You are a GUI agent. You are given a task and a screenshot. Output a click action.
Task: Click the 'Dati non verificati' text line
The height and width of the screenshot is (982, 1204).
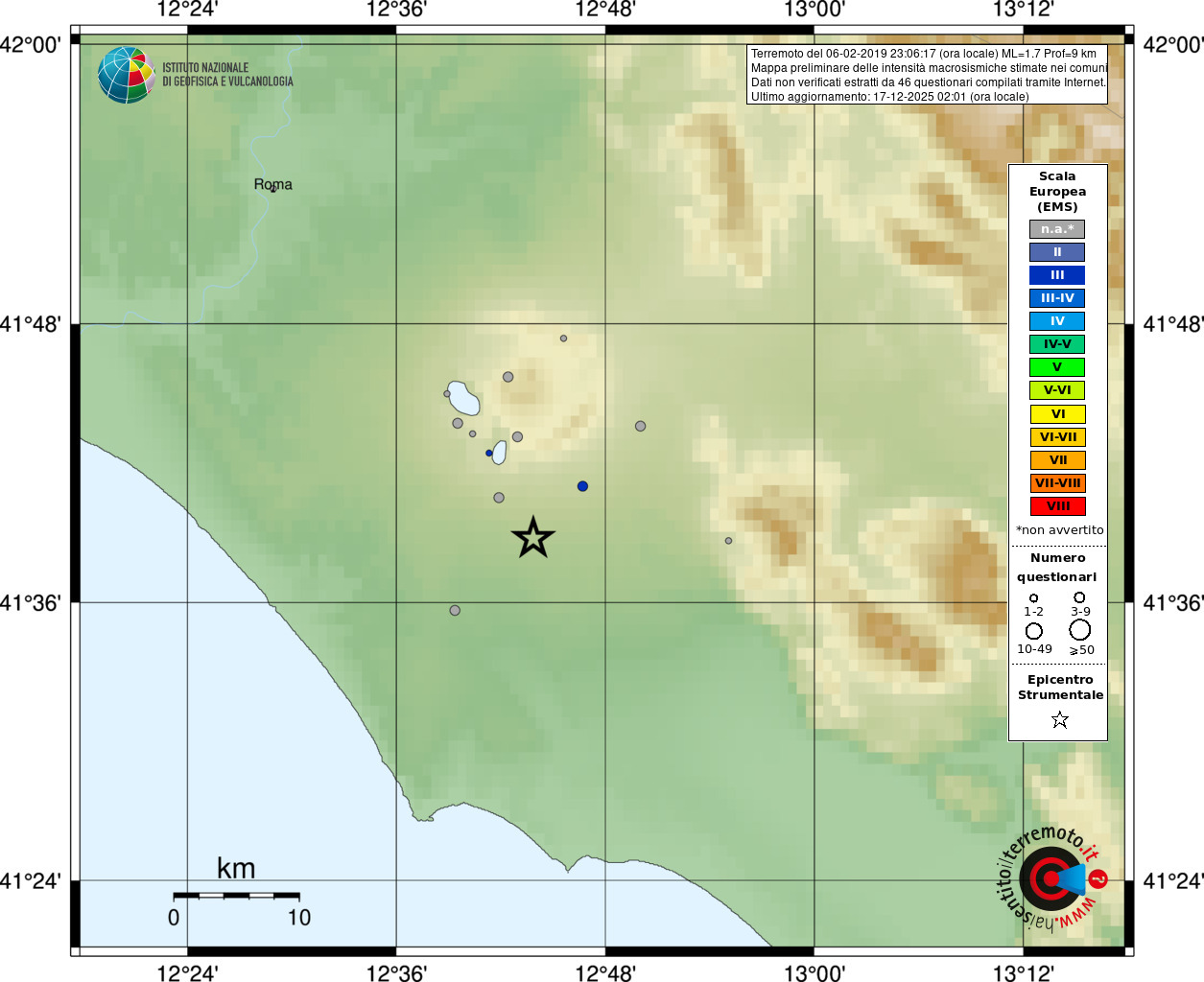tap(929, 82)
